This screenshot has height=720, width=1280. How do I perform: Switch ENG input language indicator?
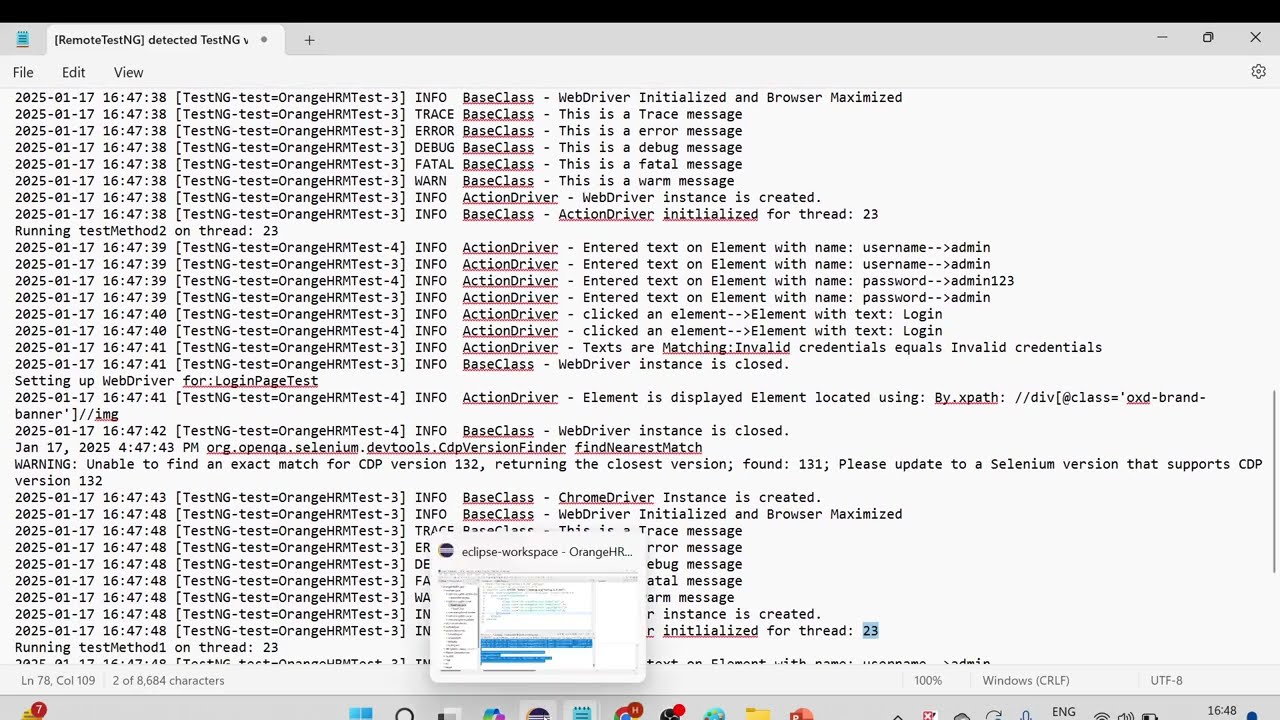coord(1064,712)
